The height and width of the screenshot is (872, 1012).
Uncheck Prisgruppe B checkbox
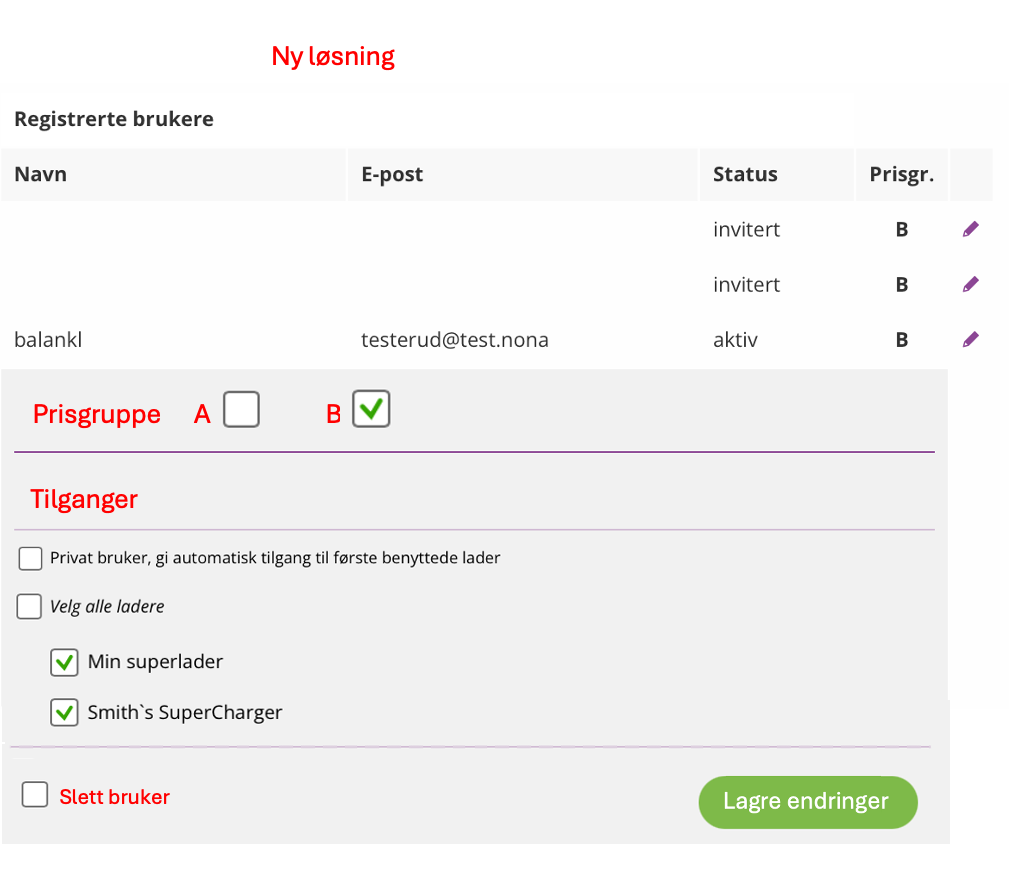(x=371, y=409)
